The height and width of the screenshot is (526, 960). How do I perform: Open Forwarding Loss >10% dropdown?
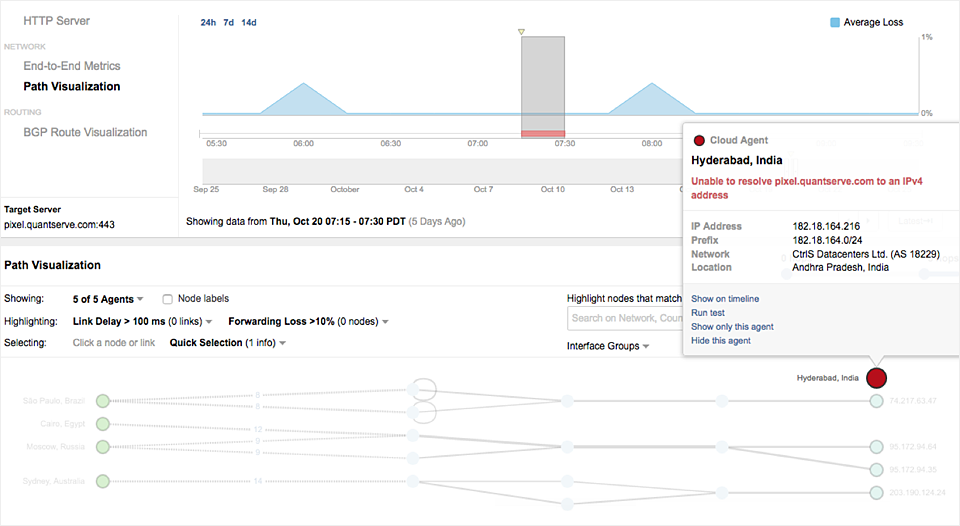click(x=308, y=321)
